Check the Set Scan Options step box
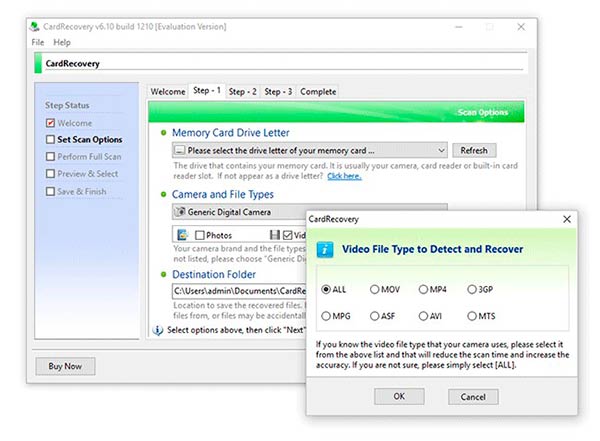This screenshot has width=600, height=441. (x=50, y=139)
